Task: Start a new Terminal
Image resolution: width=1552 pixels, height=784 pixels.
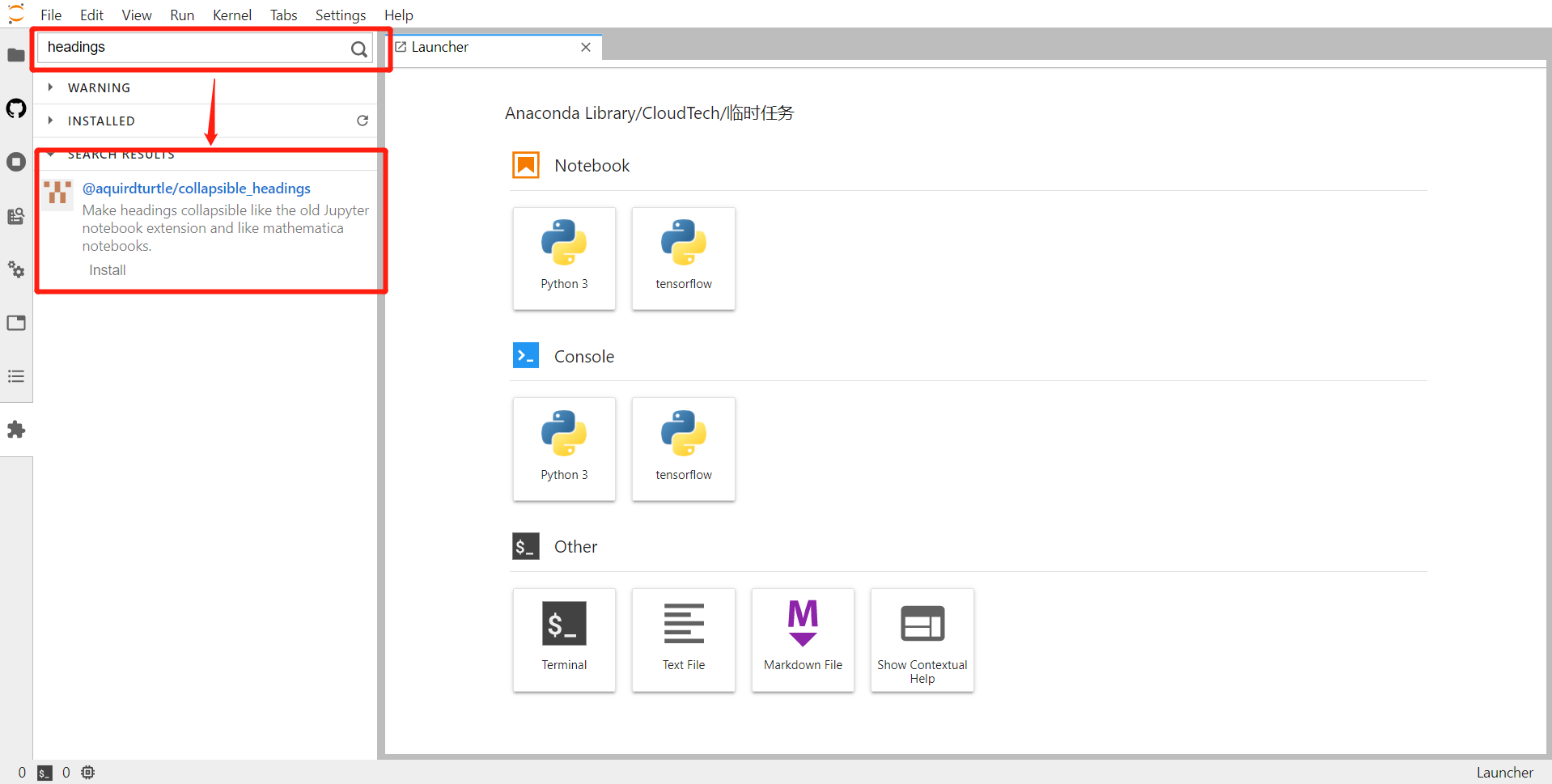Action: pyautogui.click(x=564, y=640)
